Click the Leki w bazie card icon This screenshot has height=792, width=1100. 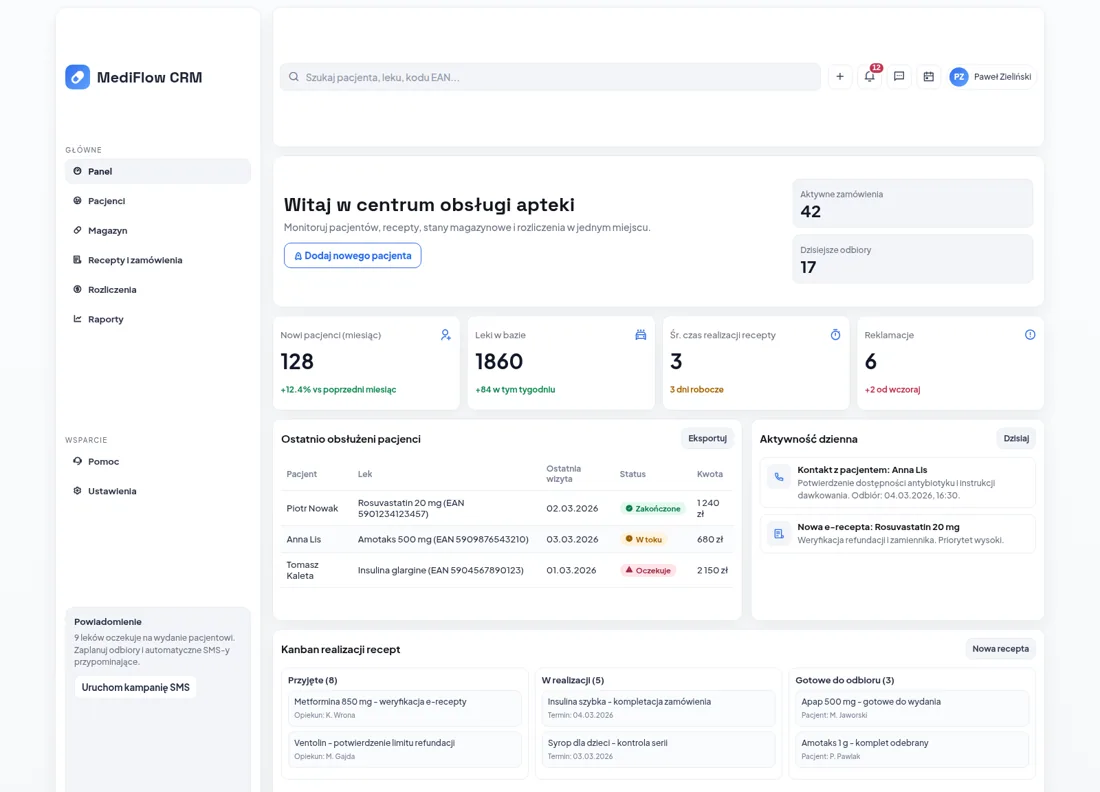(640, 335)
